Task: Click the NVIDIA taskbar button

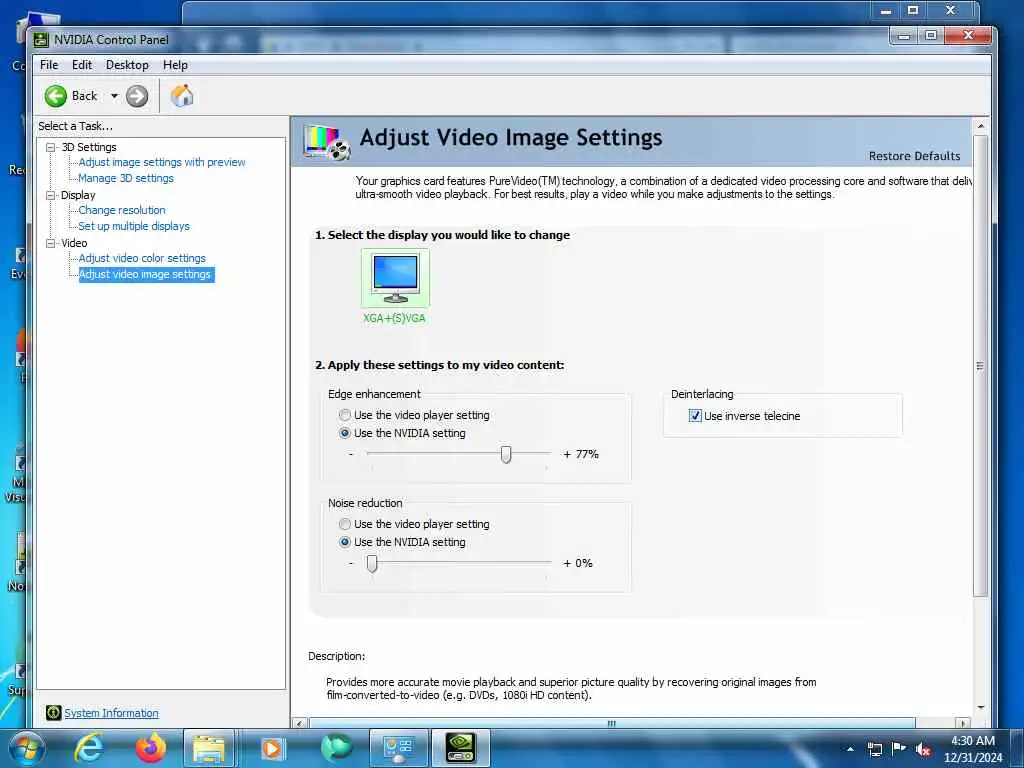Action: point(461,748)
